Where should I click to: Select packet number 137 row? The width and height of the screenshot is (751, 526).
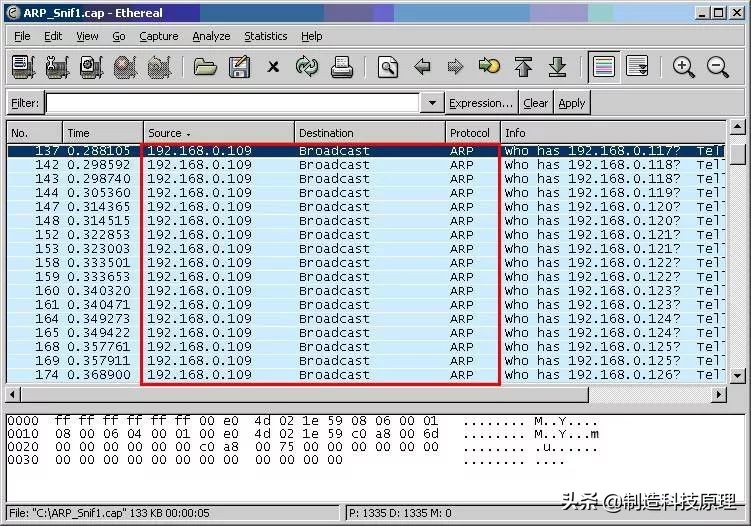[366, 151]
